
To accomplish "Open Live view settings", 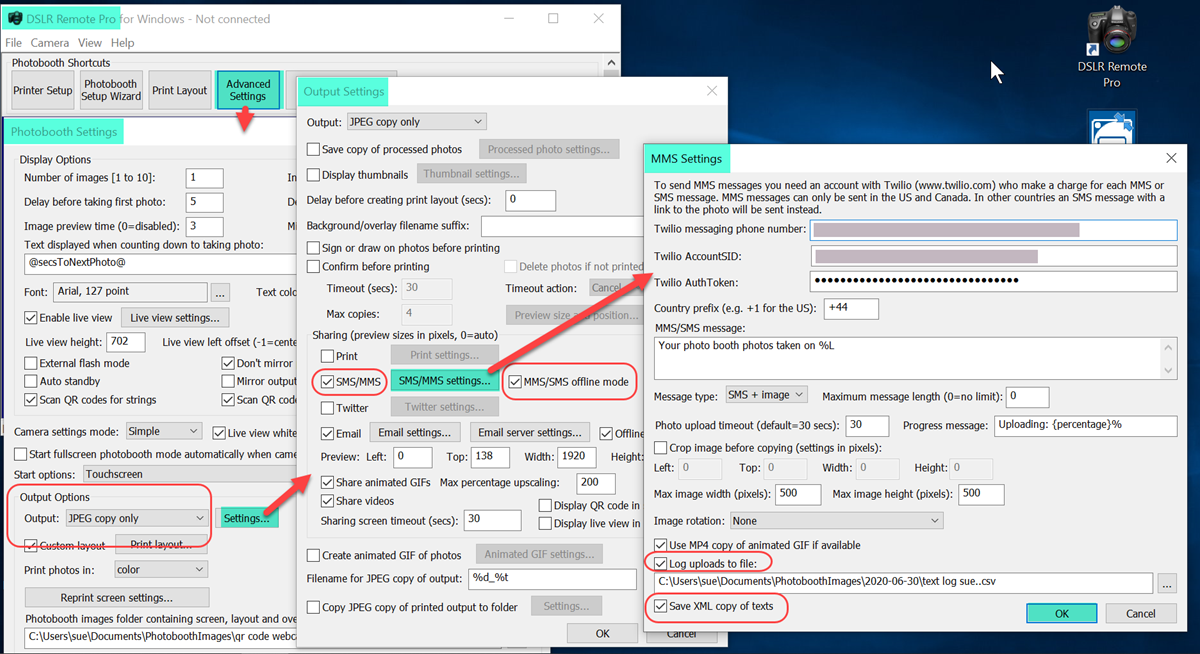I will (x=175, y=318).
